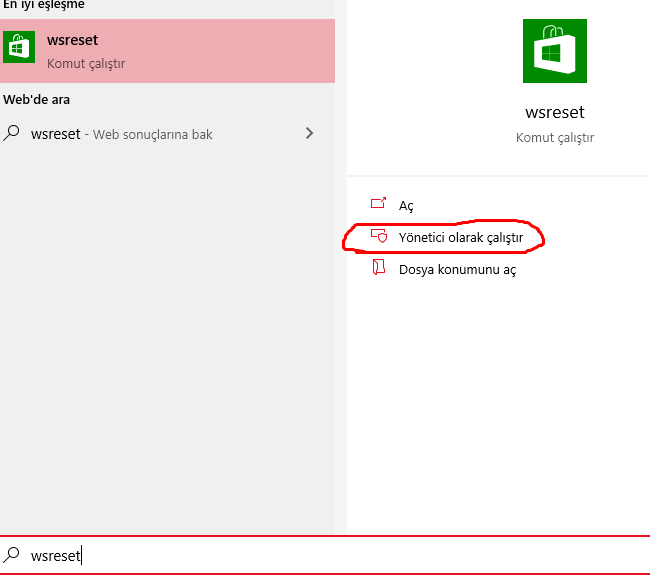Click the large wsreset Store icon in preview

pos(554,50)
